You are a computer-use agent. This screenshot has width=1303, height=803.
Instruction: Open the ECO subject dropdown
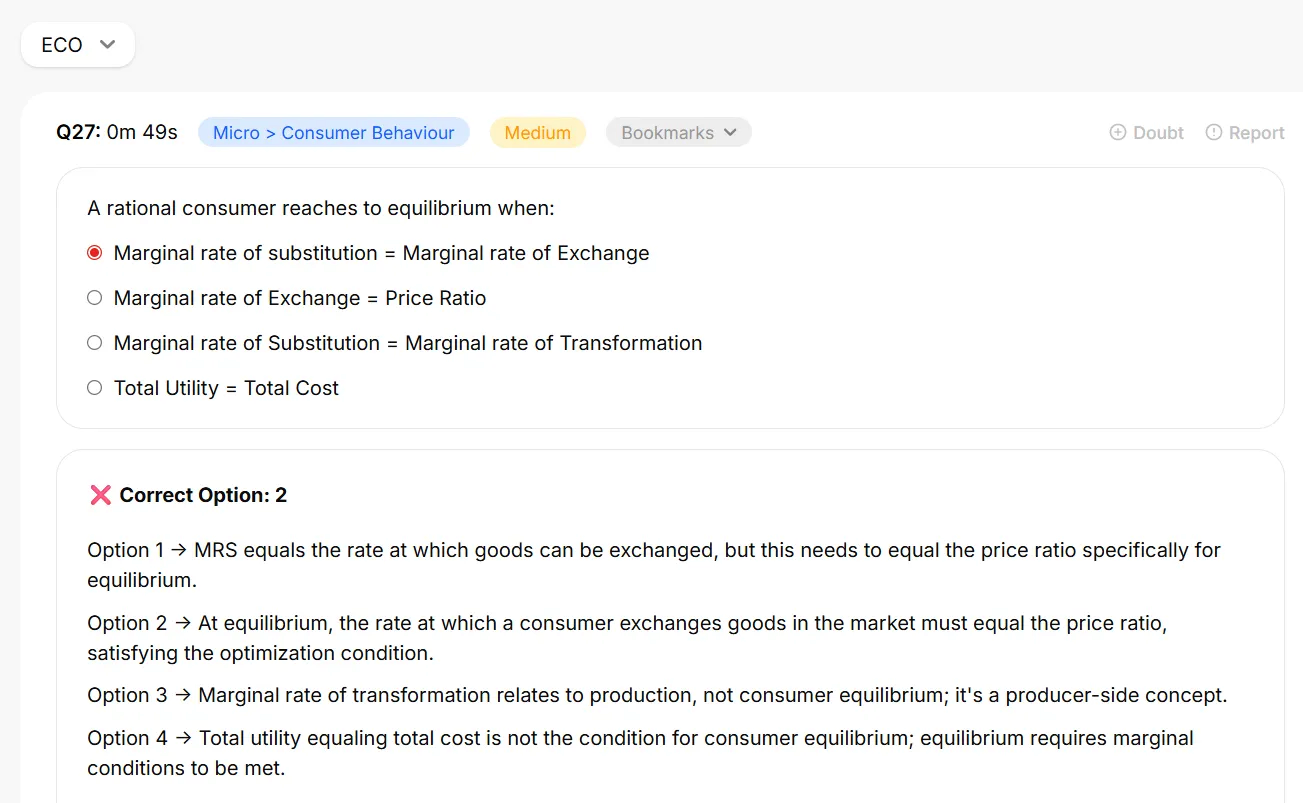pyautogui.click(x=78, y=44)
